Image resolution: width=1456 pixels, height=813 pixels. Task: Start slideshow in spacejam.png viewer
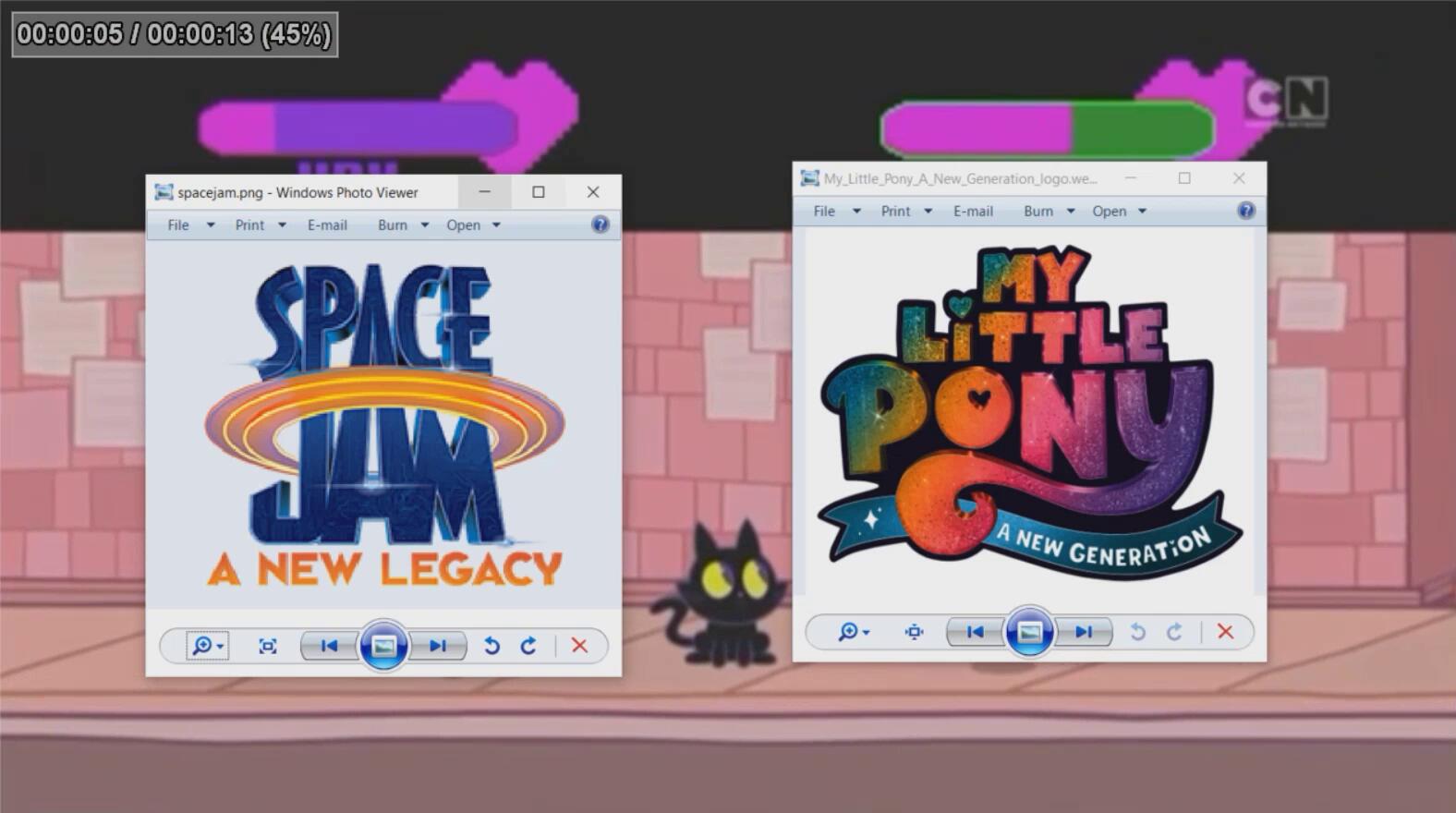(x=383, y=646)
